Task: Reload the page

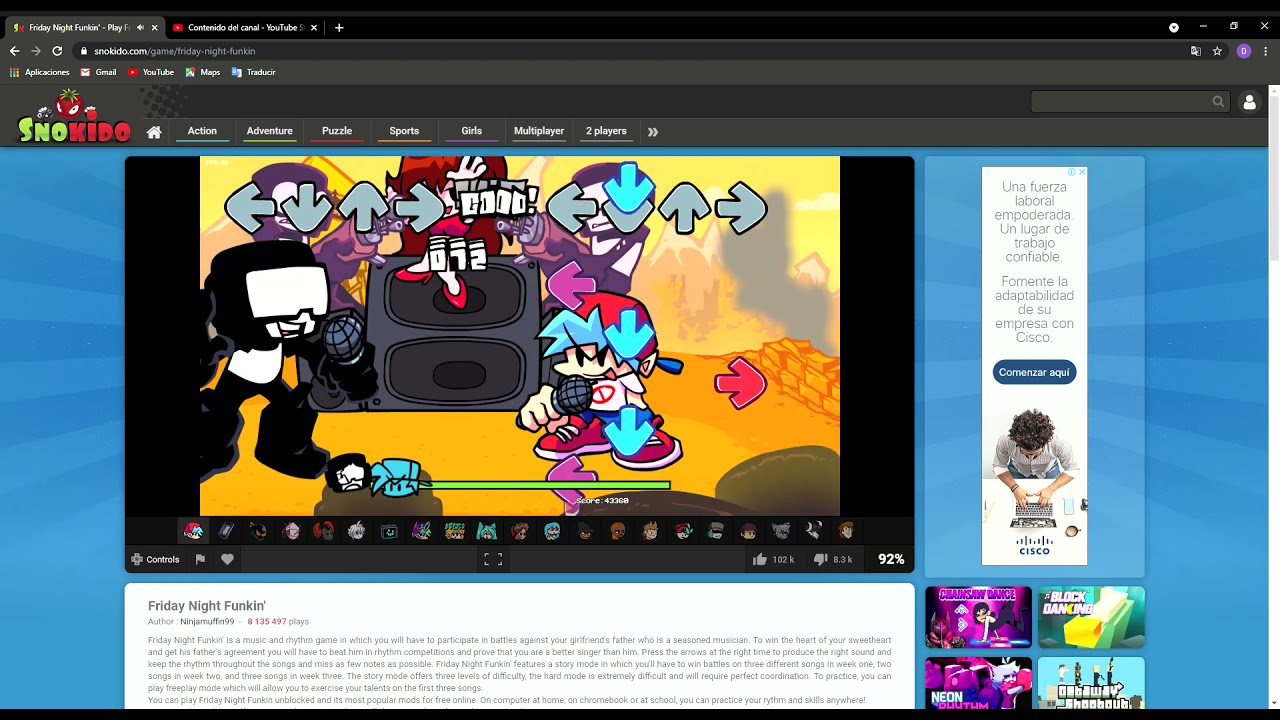Action: [57, 51]
